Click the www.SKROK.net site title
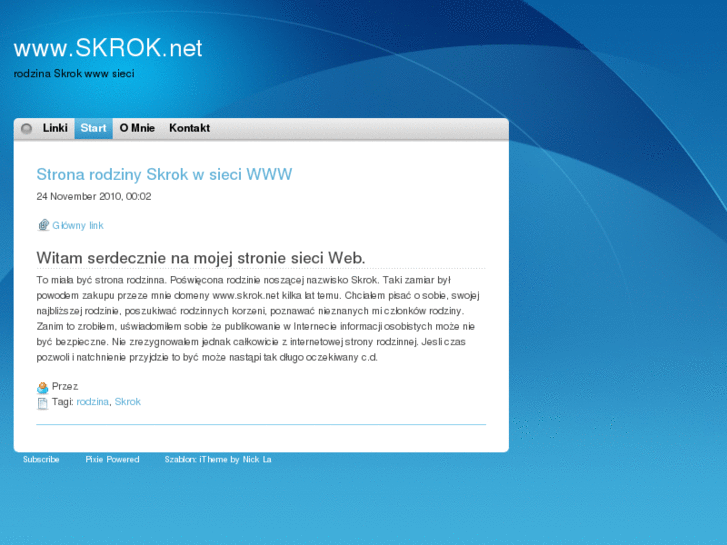Image resolution: width=727 pixels, height=545 pixels. point(108,48)
